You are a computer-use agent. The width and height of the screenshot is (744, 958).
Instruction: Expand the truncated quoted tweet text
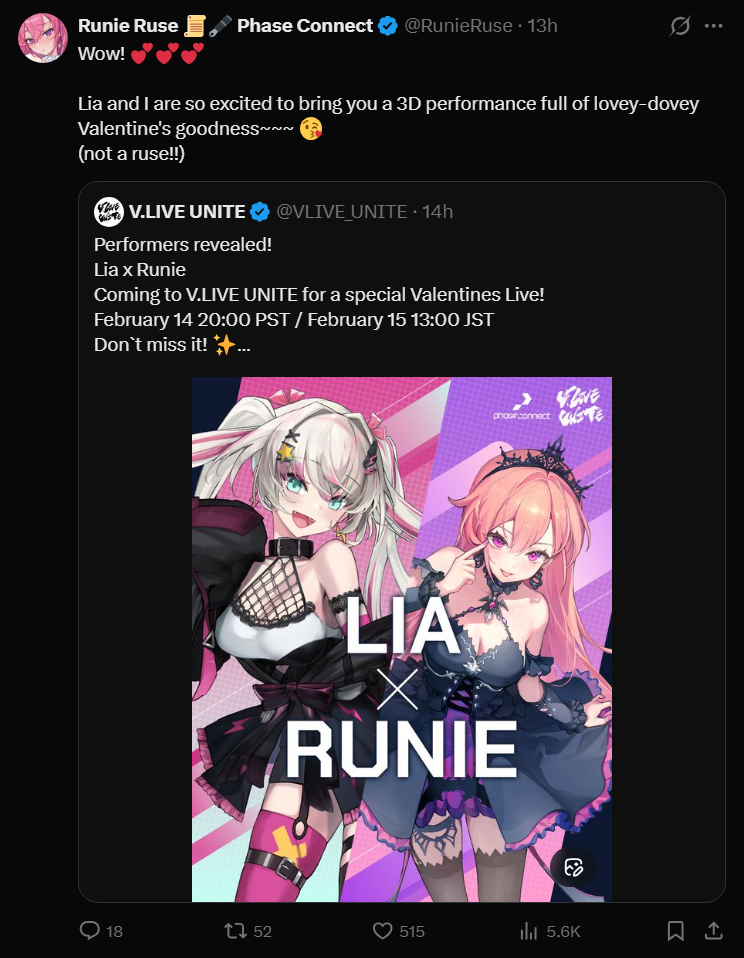pyautogui.click(x=244, y=345)
